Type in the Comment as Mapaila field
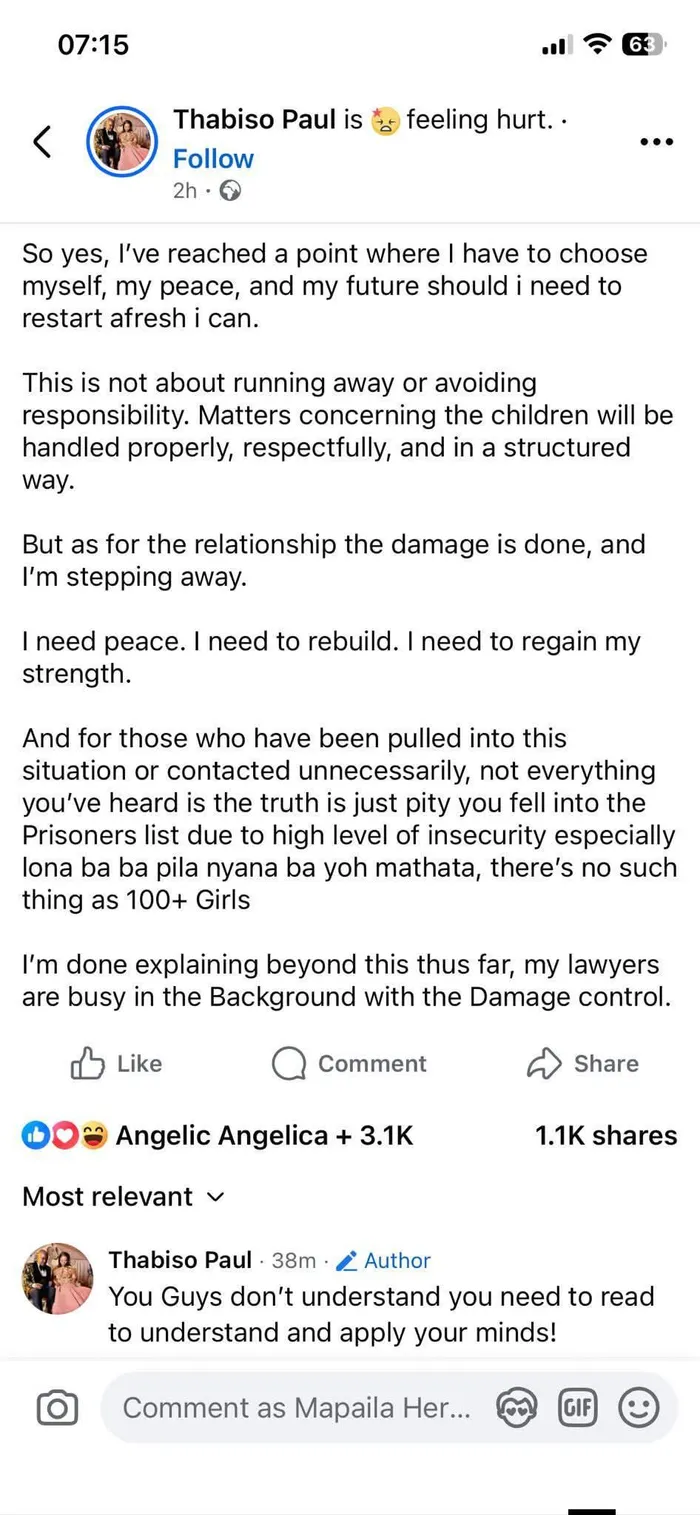This screenshot has width=700, height=1515. 296,1409
